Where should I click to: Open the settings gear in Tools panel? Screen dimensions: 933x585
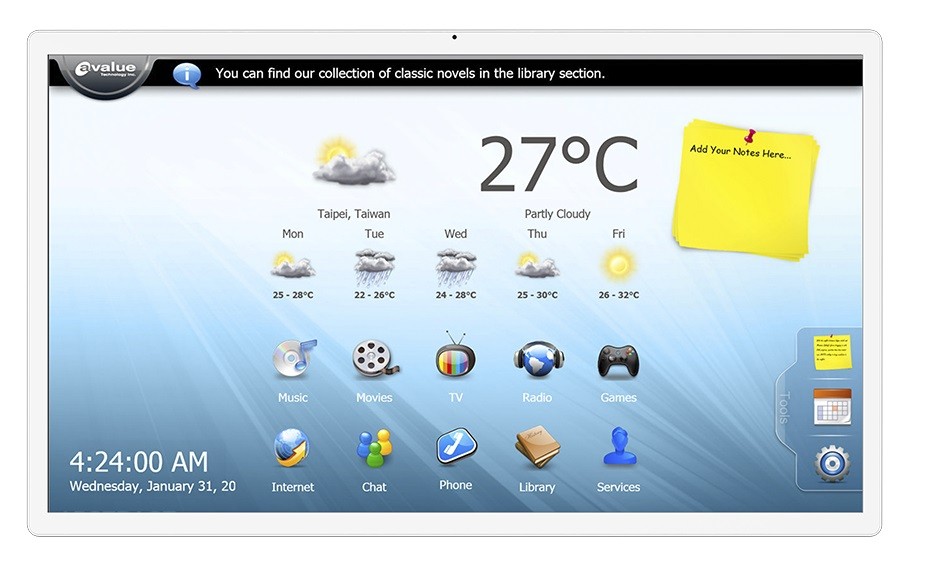[832, 463]
